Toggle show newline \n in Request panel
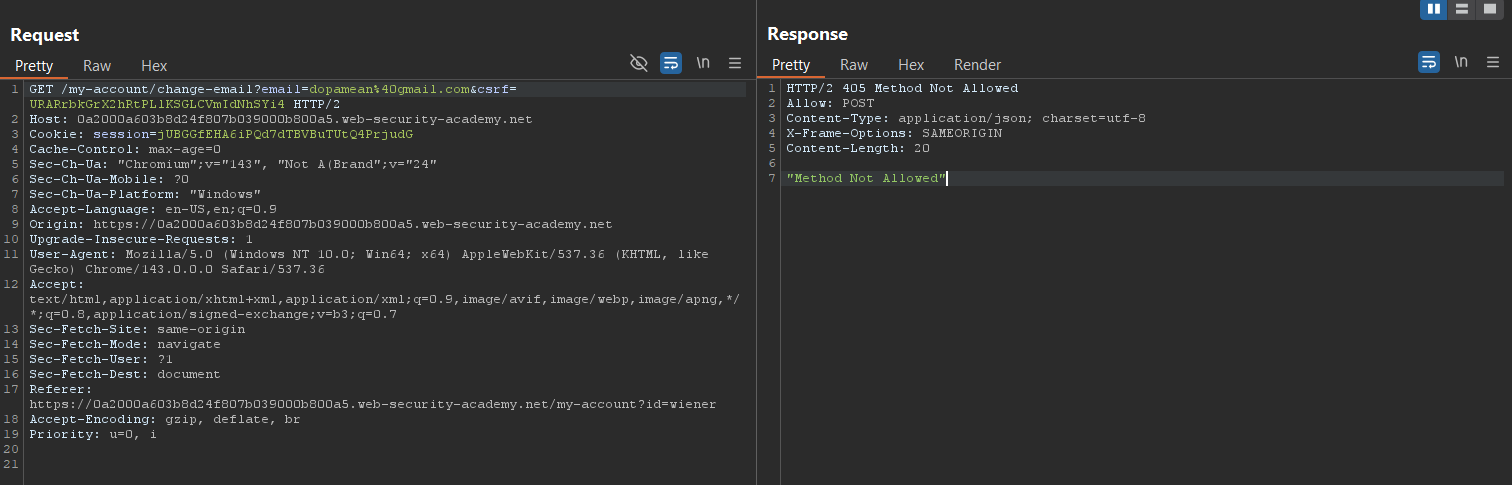This screenshot has height=485, width=1512. (703, 63)
